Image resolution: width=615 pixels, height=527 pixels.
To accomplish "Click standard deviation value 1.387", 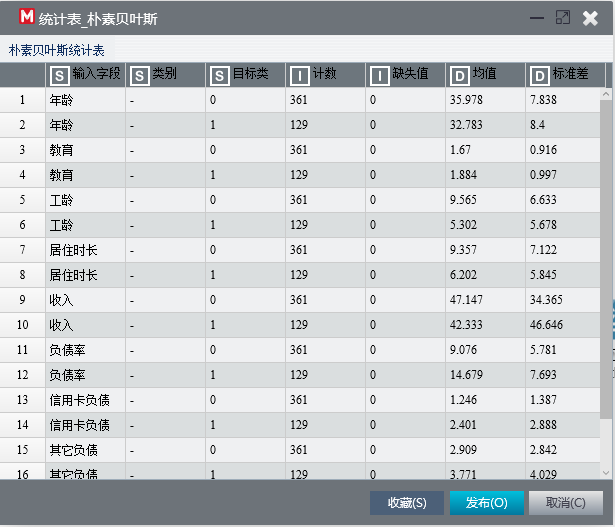I will (x=543, y=400).
